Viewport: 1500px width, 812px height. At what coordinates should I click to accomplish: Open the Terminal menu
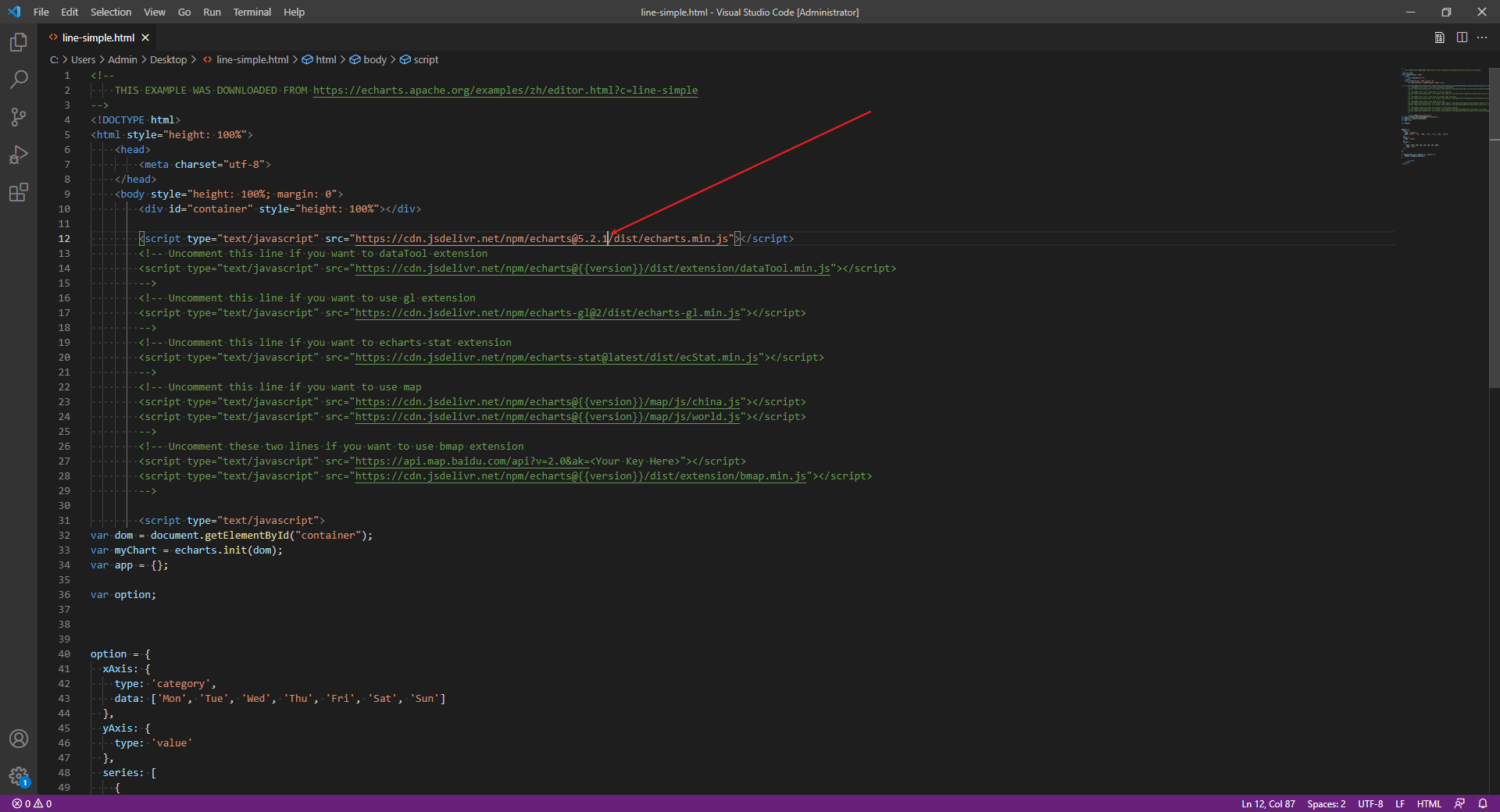(x=252, y=12)
